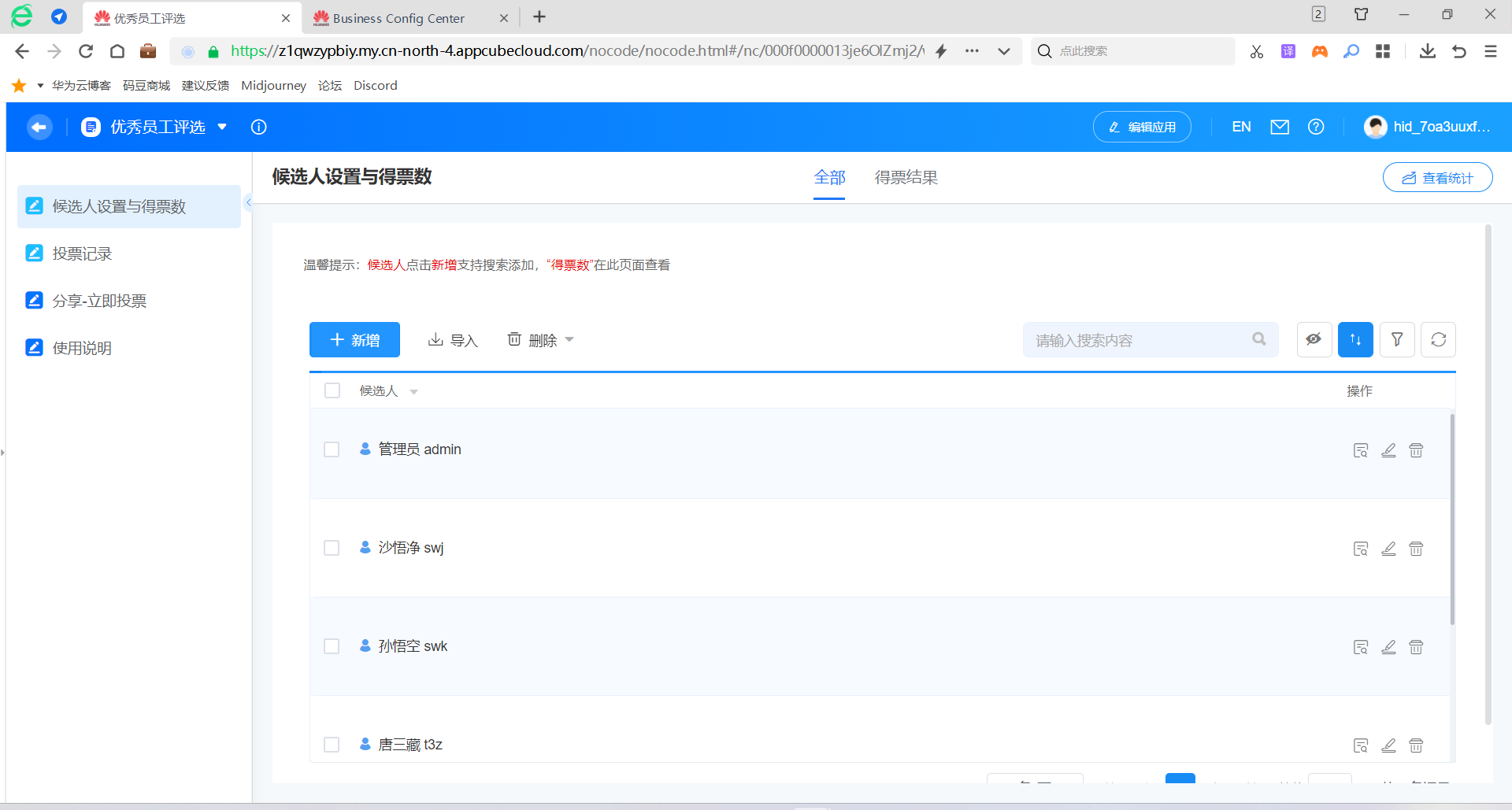Open the 华为云博客 bookmark
Viewport: 1512px width, 810px height.
tap(81, 86)
